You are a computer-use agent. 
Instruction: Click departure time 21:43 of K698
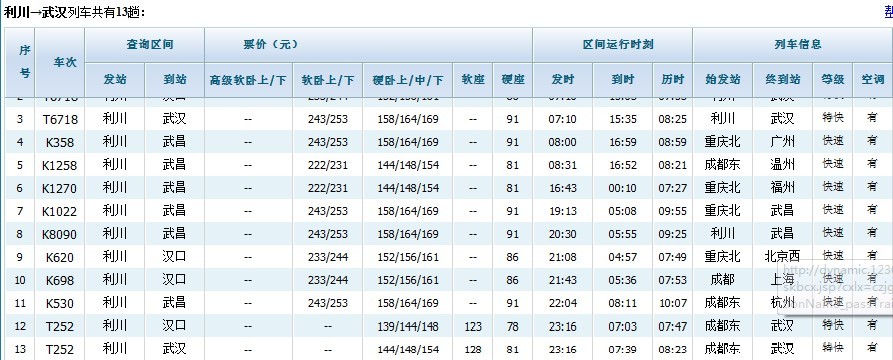pos(563,280)
